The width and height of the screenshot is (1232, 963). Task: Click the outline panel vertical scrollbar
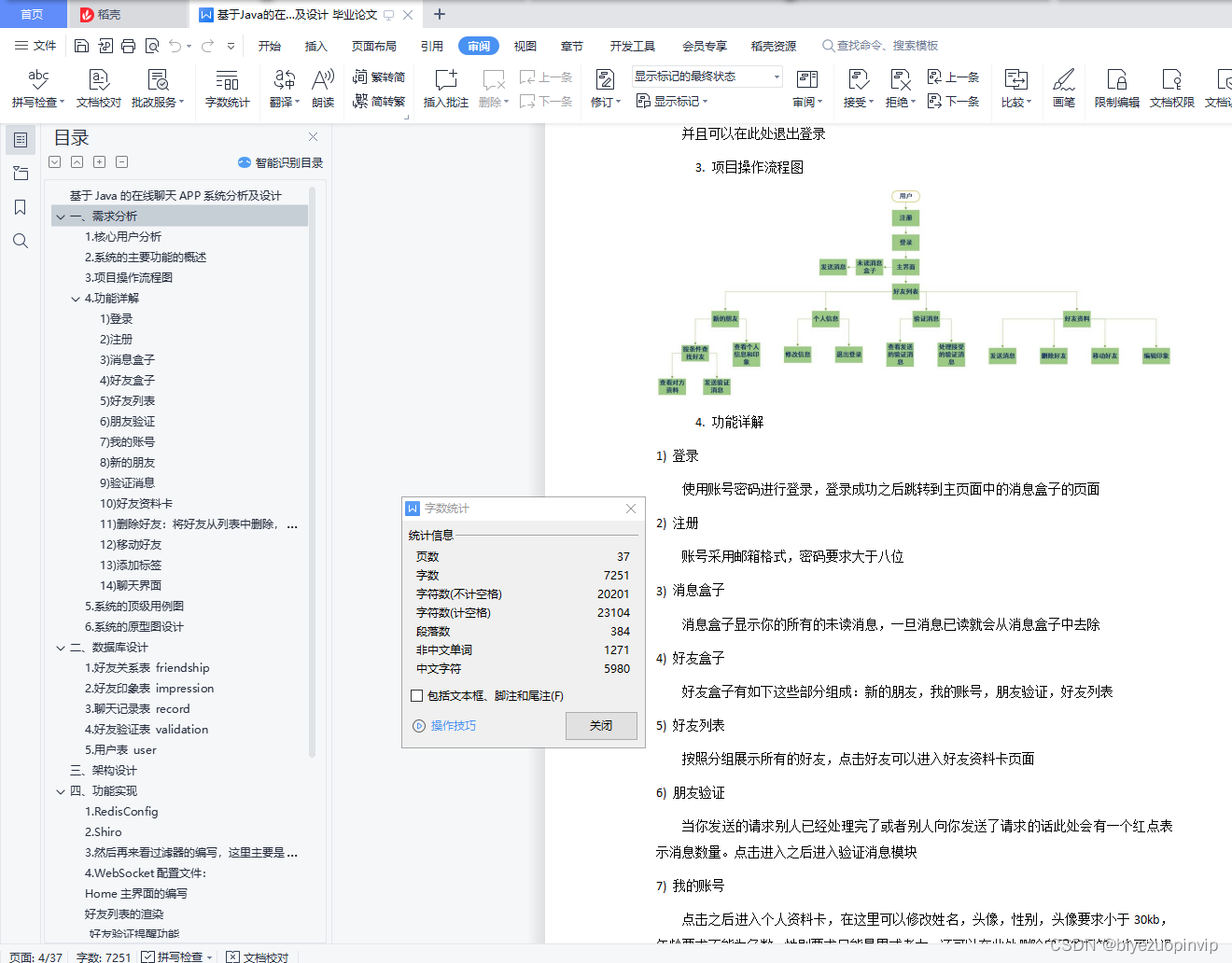(x=313, y=471)
